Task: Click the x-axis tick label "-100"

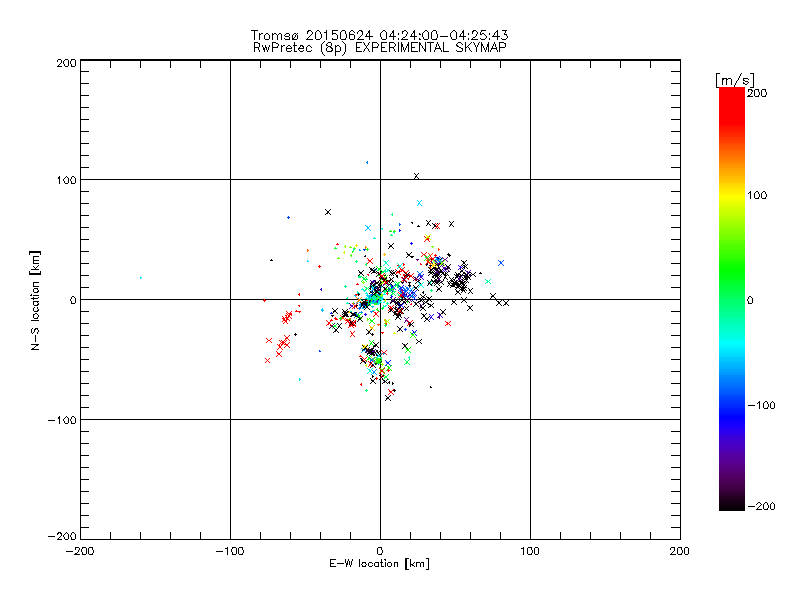Action: coord(230,552)
